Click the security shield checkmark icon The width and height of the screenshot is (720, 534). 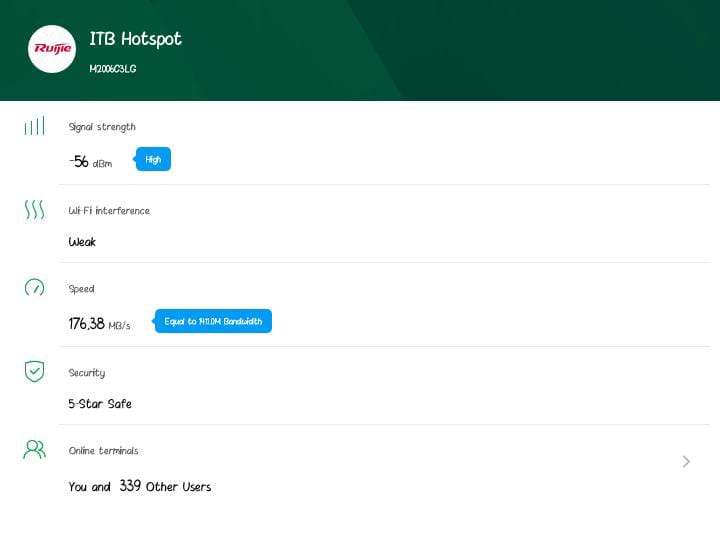click(34, 371)
